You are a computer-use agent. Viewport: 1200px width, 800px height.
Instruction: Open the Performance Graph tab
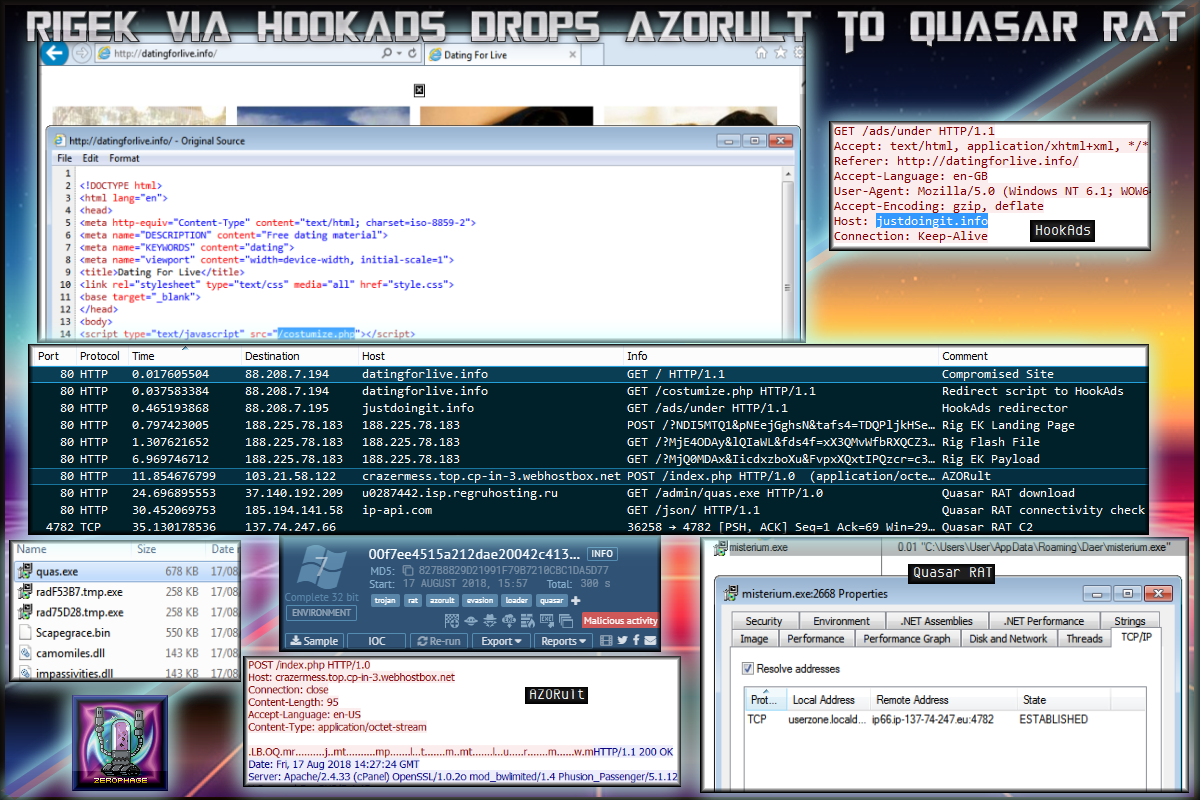click(x=908, y=638)
